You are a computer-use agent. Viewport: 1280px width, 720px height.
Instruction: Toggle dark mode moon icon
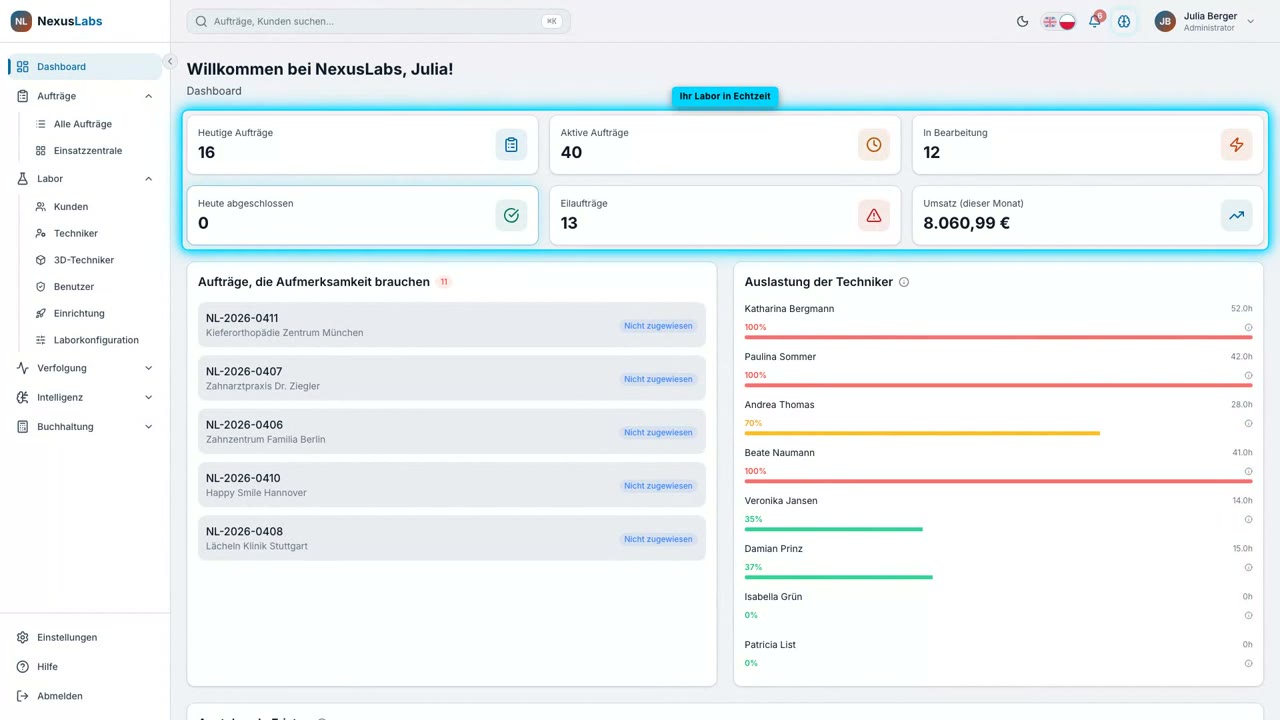[1022, 21]
